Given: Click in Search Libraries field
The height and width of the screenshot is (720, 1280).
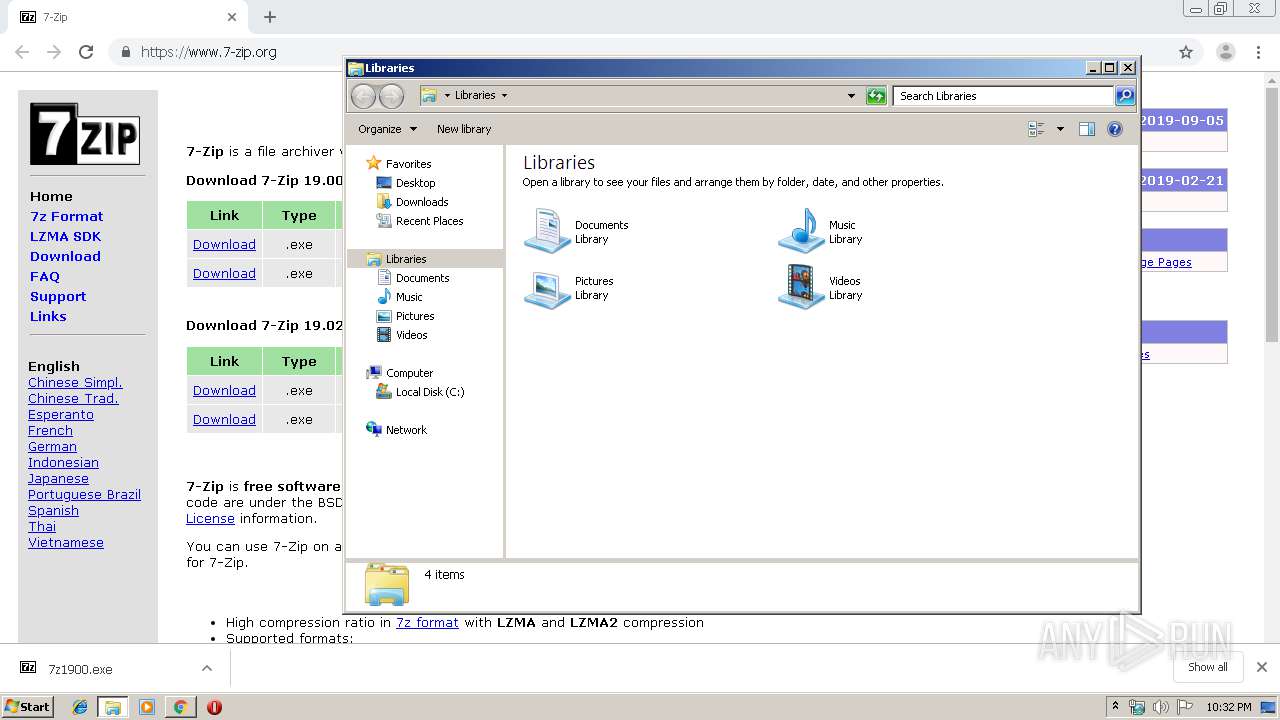Looking at the screenshot, I should pos(1003,96).
